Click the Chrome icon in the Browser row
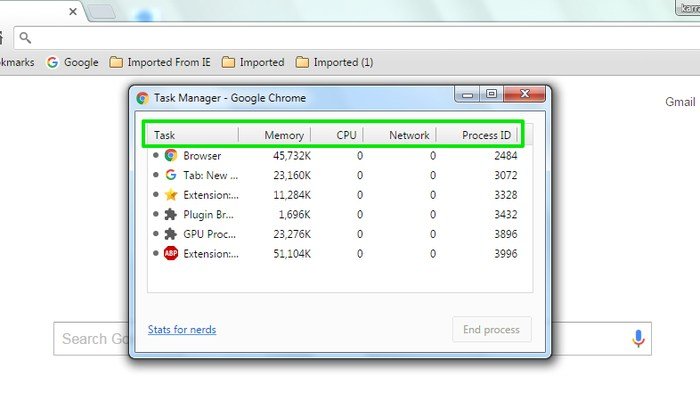This screenshot has width=700, height=393. pos(171,155)
